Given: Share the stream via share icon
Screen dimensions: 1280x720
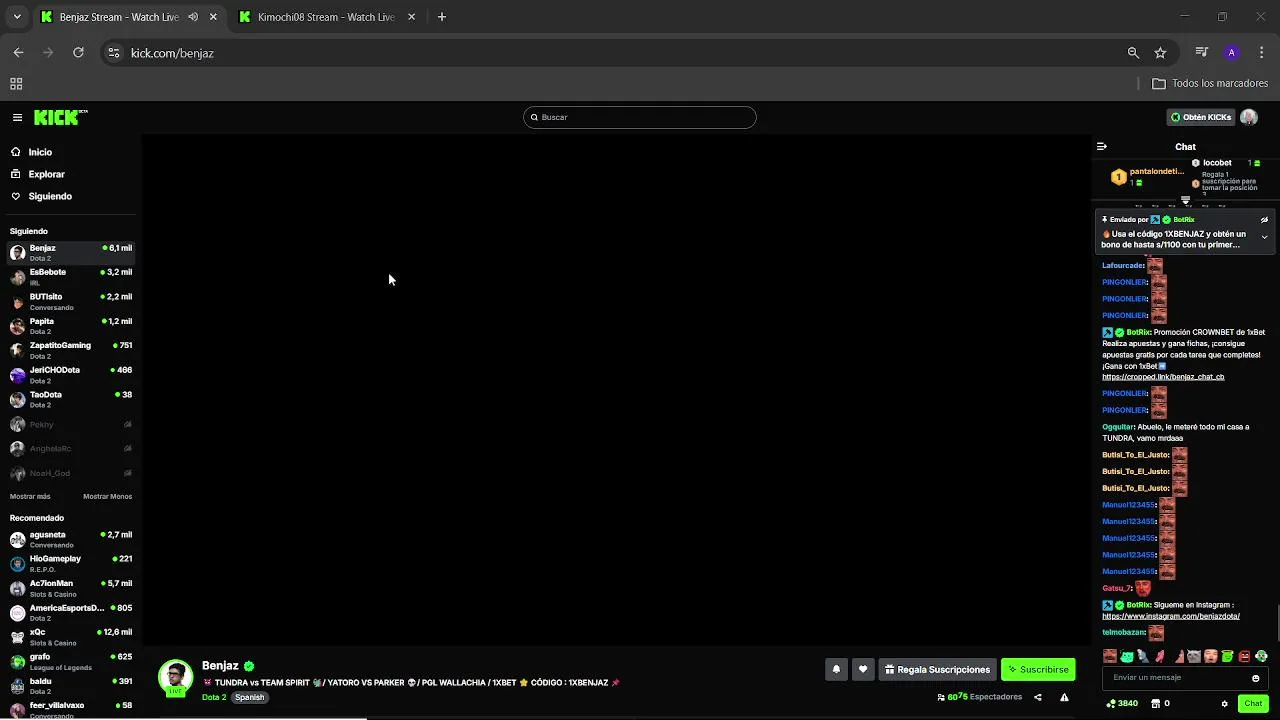Looking at the screenshot, I should [x=1037, y=697].
